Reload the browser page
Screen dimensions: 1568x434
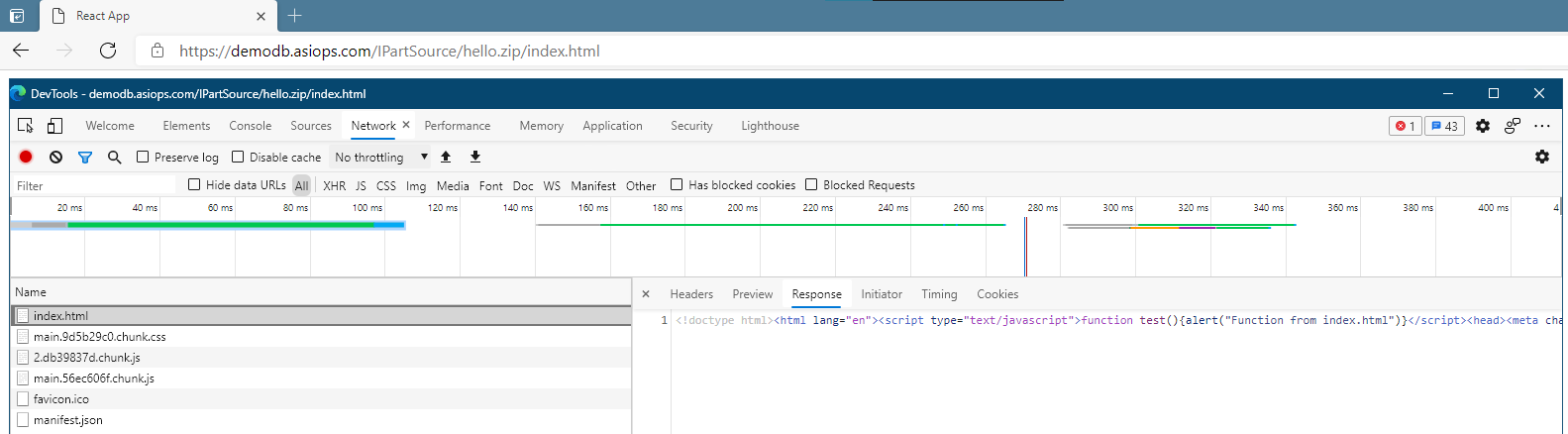(x=108, y=51)
